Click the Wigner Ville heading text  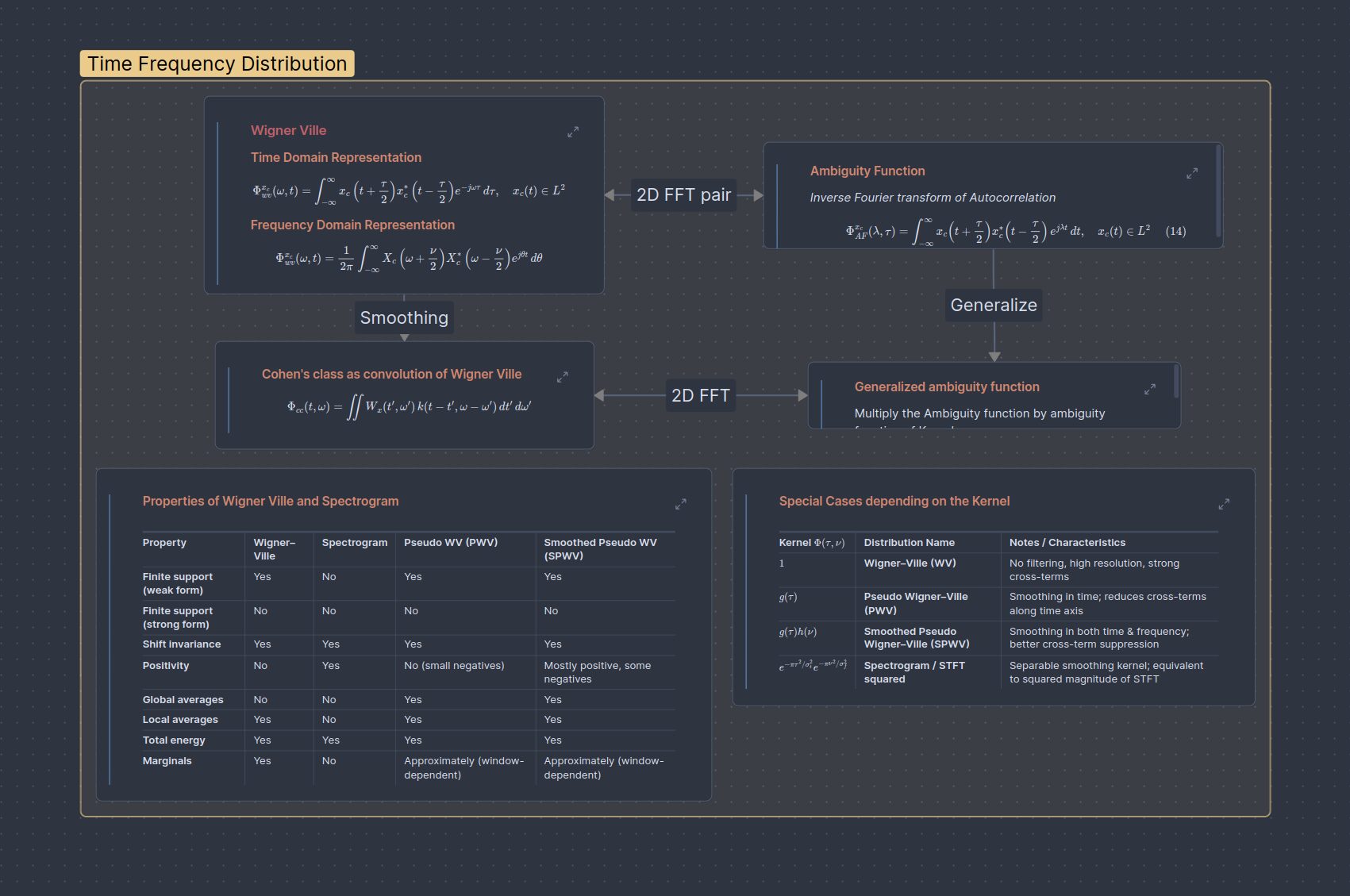click(288, 130)
